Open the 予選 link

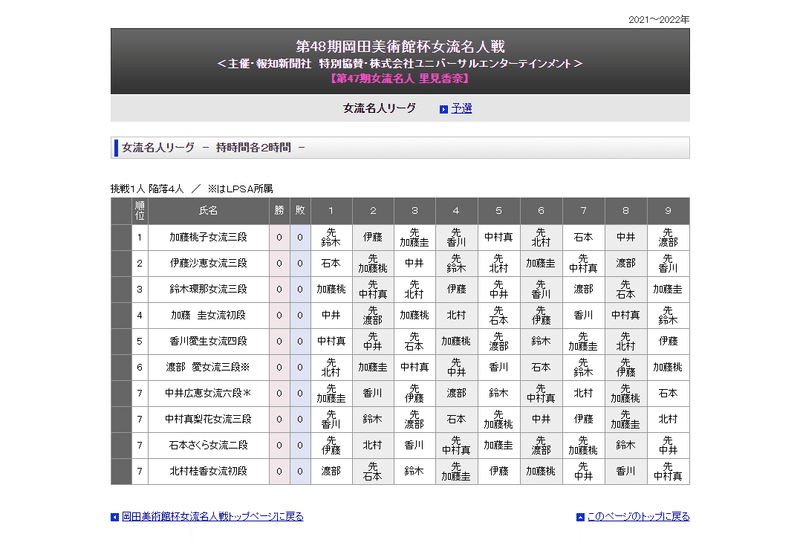coord(461,109)
